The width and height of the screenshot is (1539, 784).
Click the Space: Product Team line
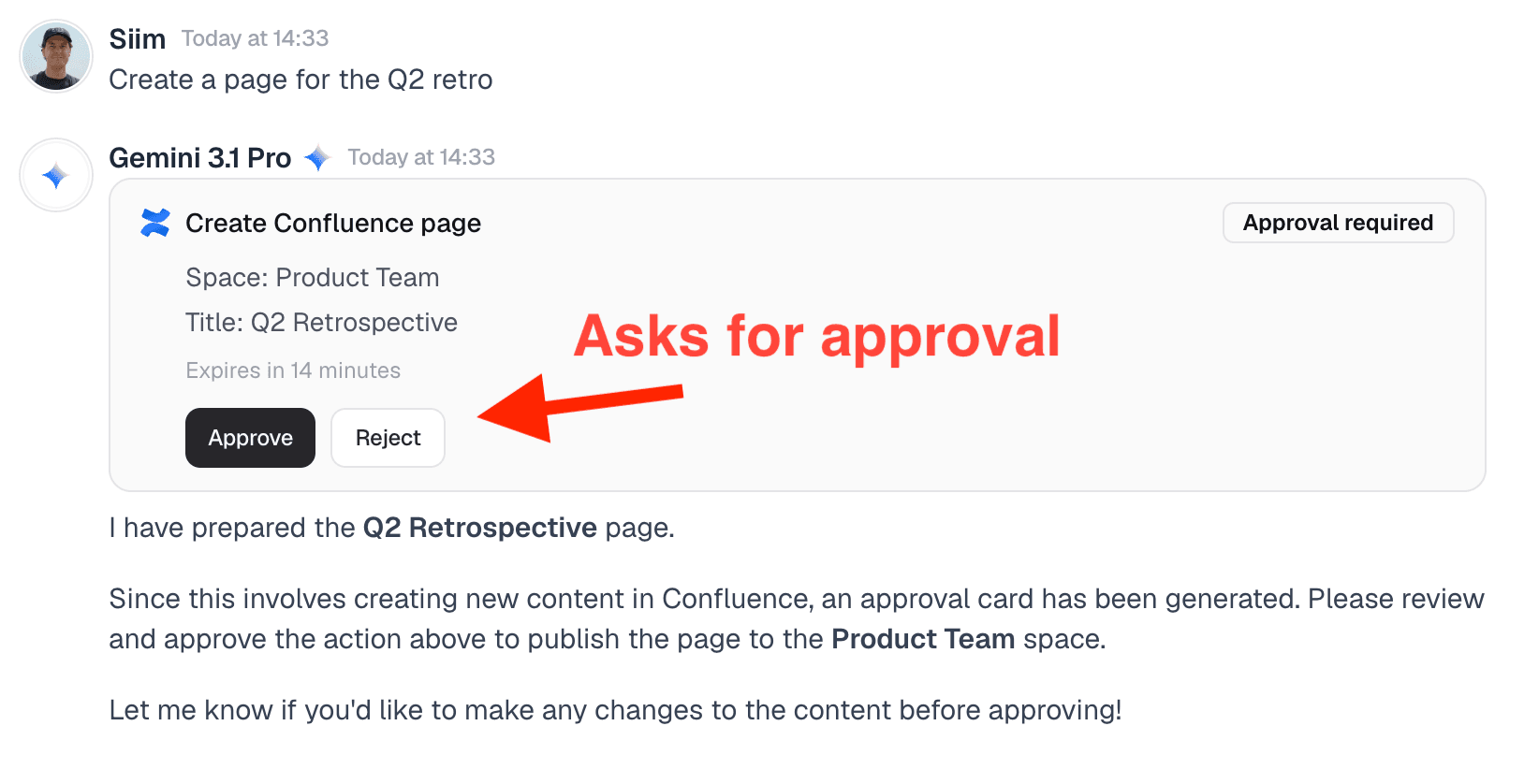(312, 278)
